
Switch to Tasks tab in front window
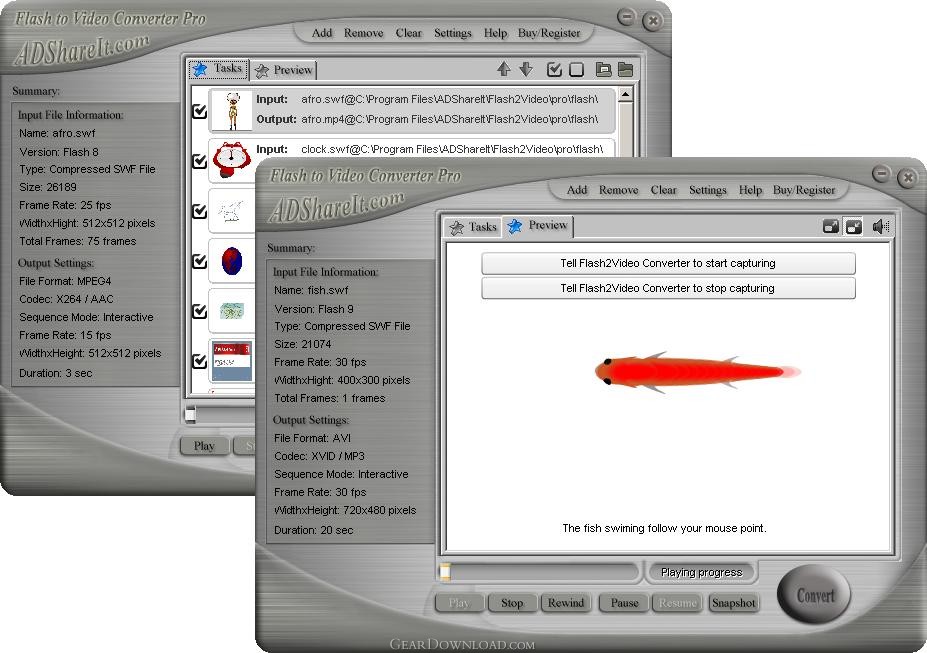point(472,227)
